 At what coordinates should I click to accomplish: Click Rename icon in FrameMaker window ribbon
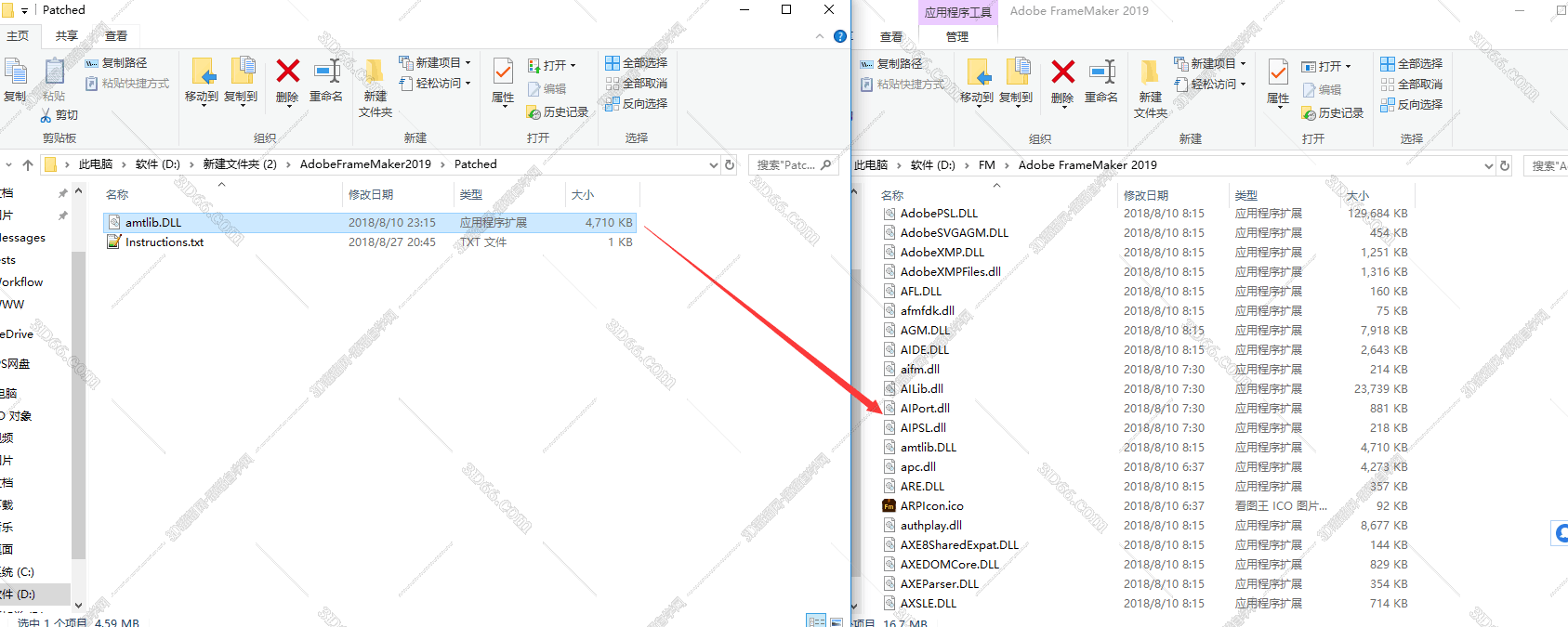(1101, 72)
